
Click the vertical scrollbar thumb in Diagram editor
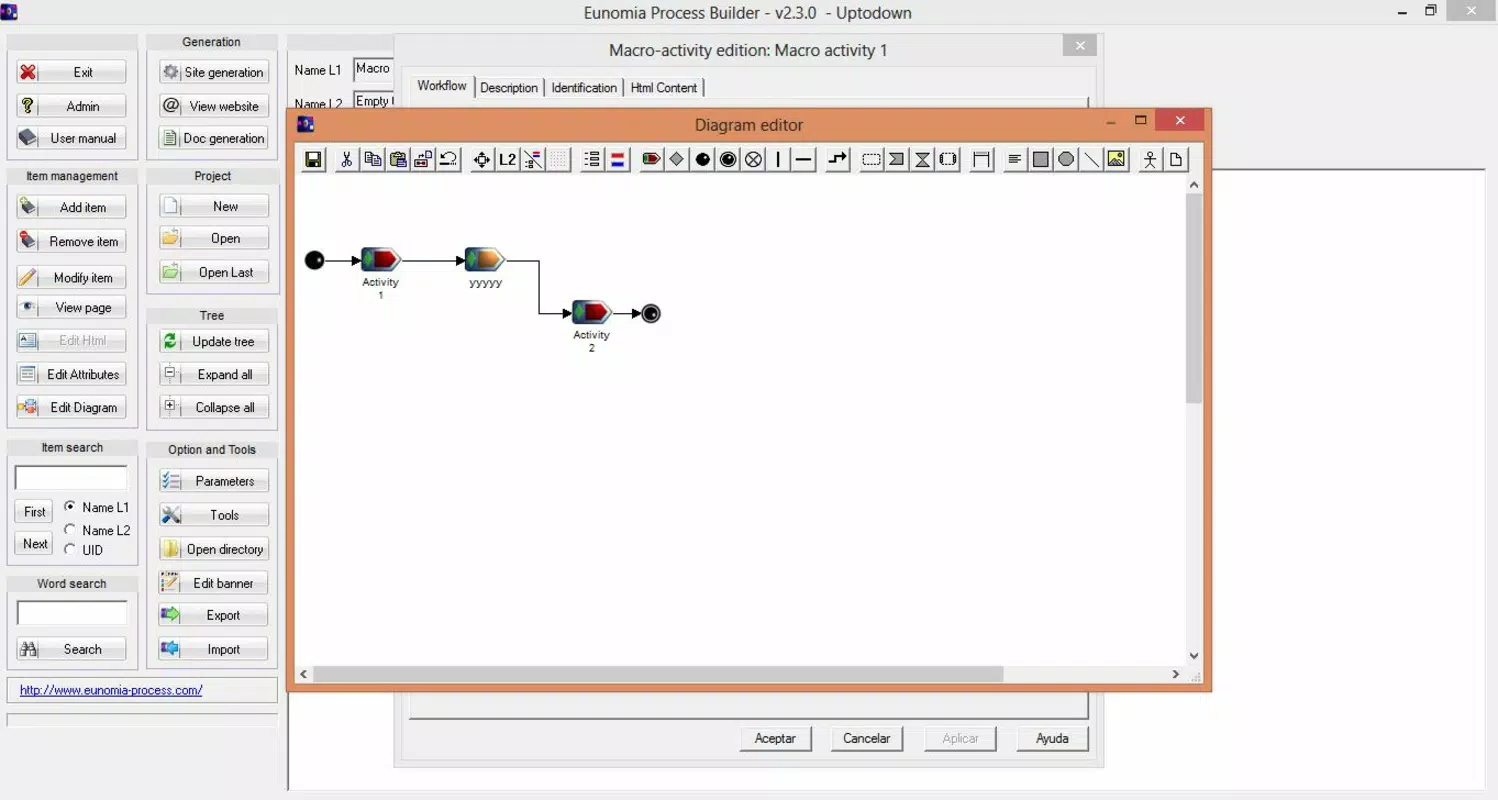click(1193, 298)
